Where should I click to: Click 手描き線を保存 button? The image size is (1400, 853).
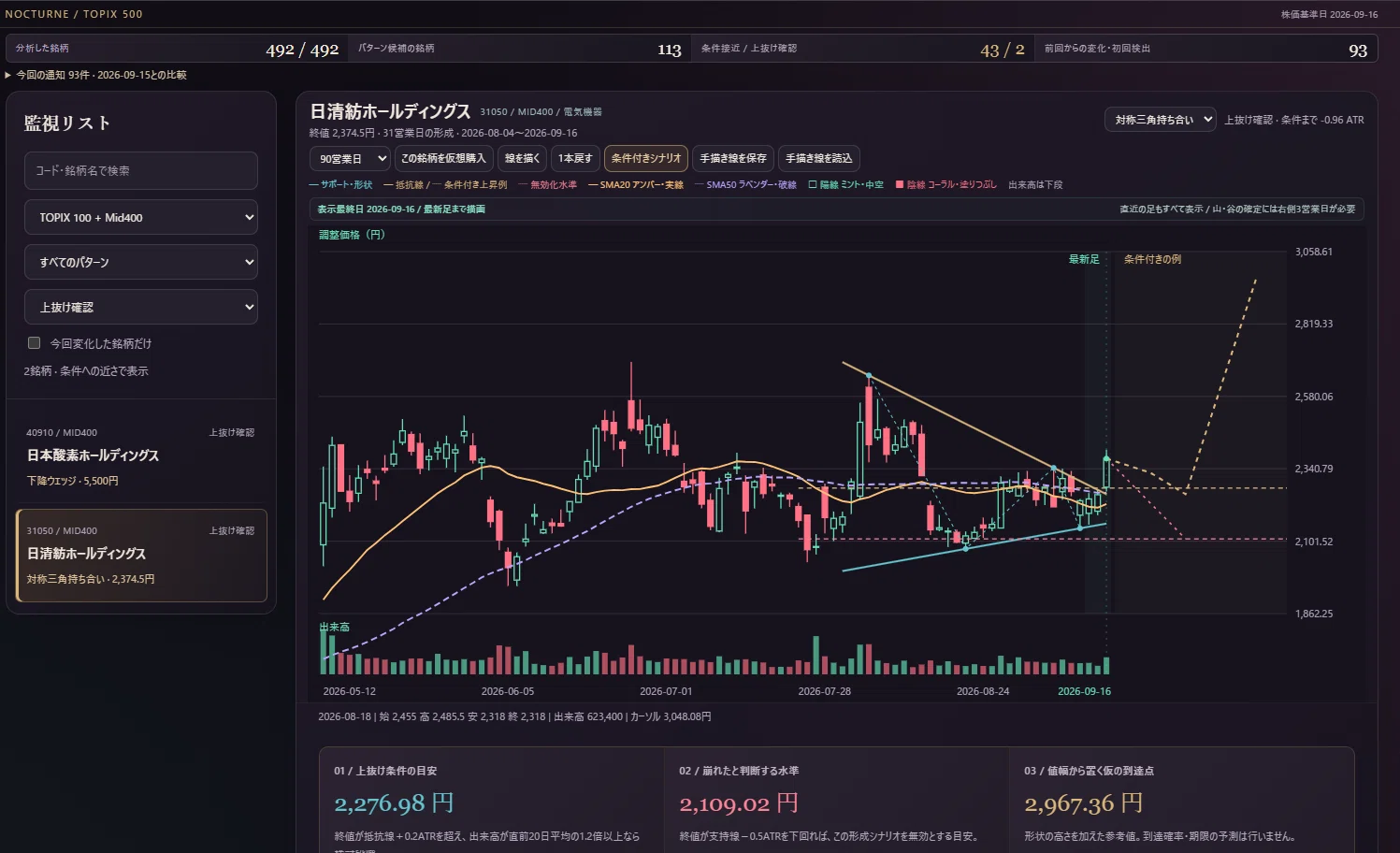click(x=733, y=159)
